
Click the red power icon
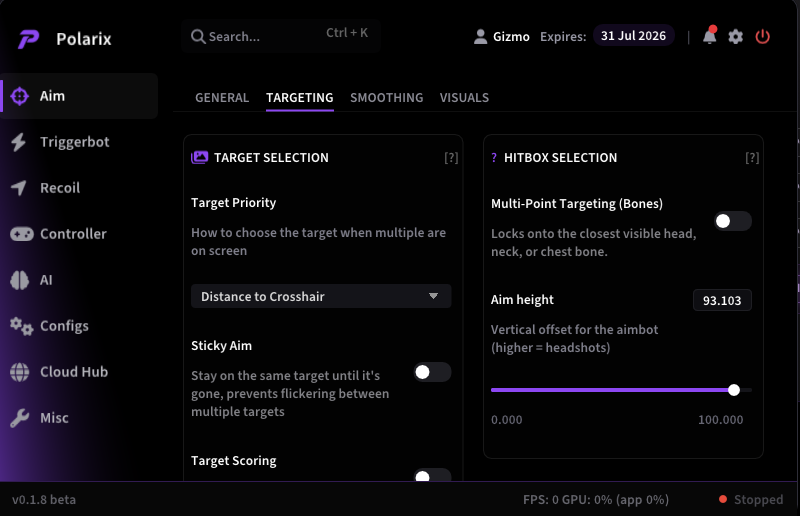[763, 37]
